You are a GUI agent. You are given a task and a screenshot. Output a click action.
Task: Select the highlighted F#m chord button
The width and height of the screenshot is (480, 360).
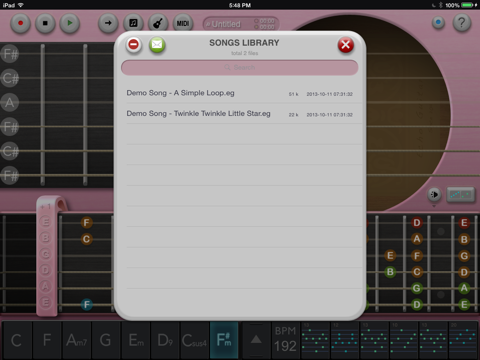(x=224, y=340)
